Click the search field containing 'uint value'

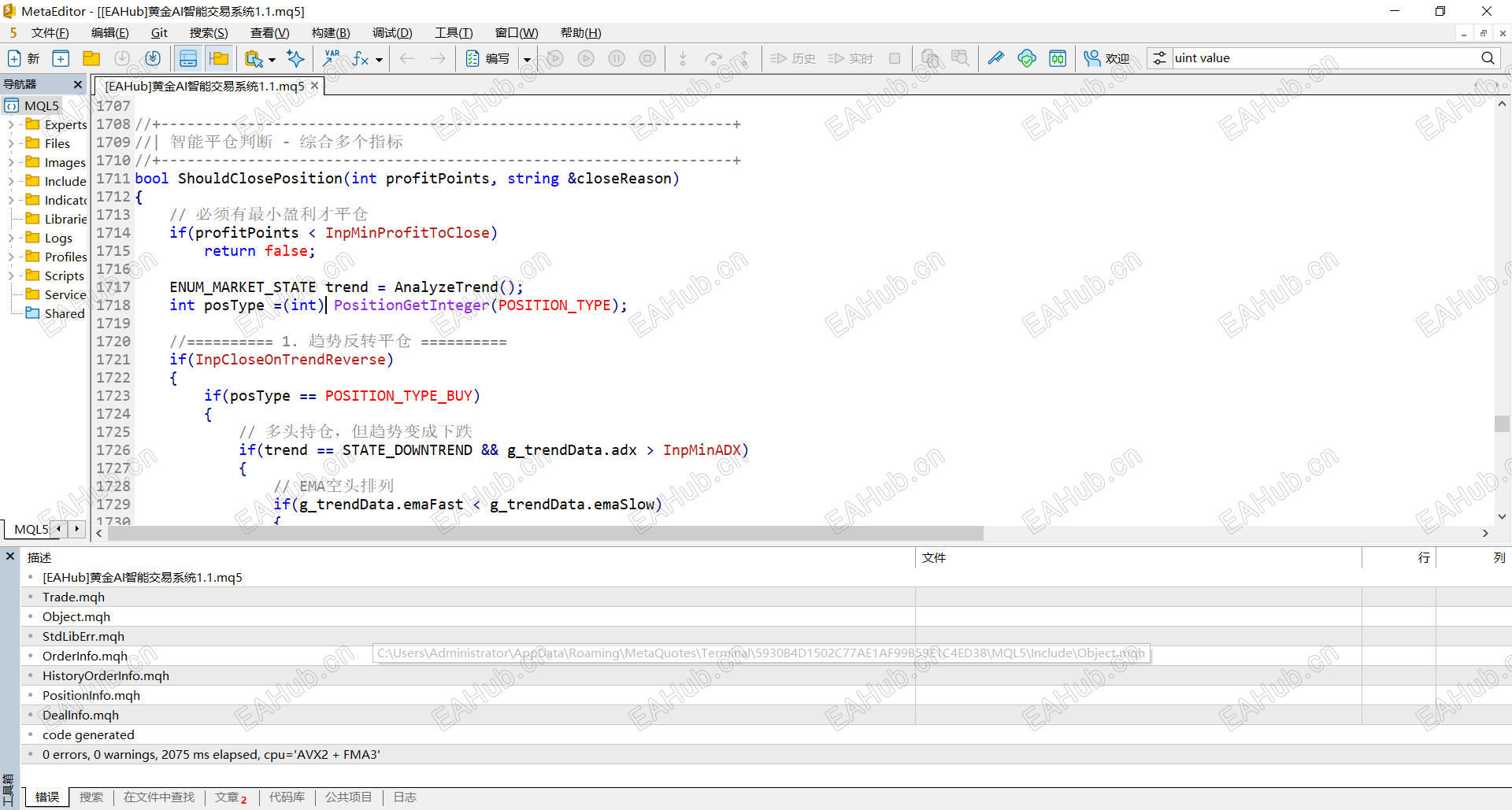tap(1325, 58)
